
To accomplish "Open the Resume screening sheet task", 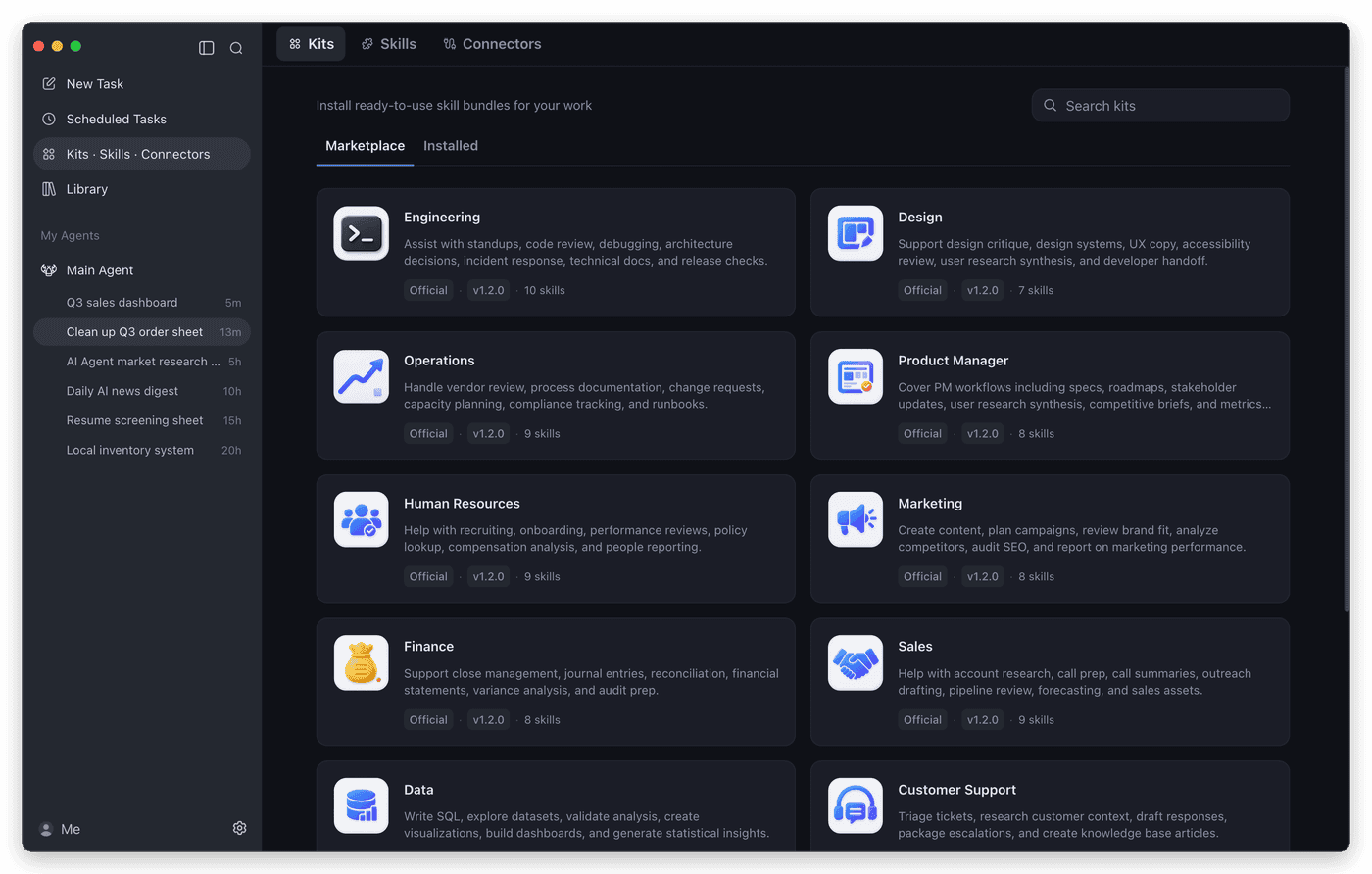I will (x=142, y=420).
